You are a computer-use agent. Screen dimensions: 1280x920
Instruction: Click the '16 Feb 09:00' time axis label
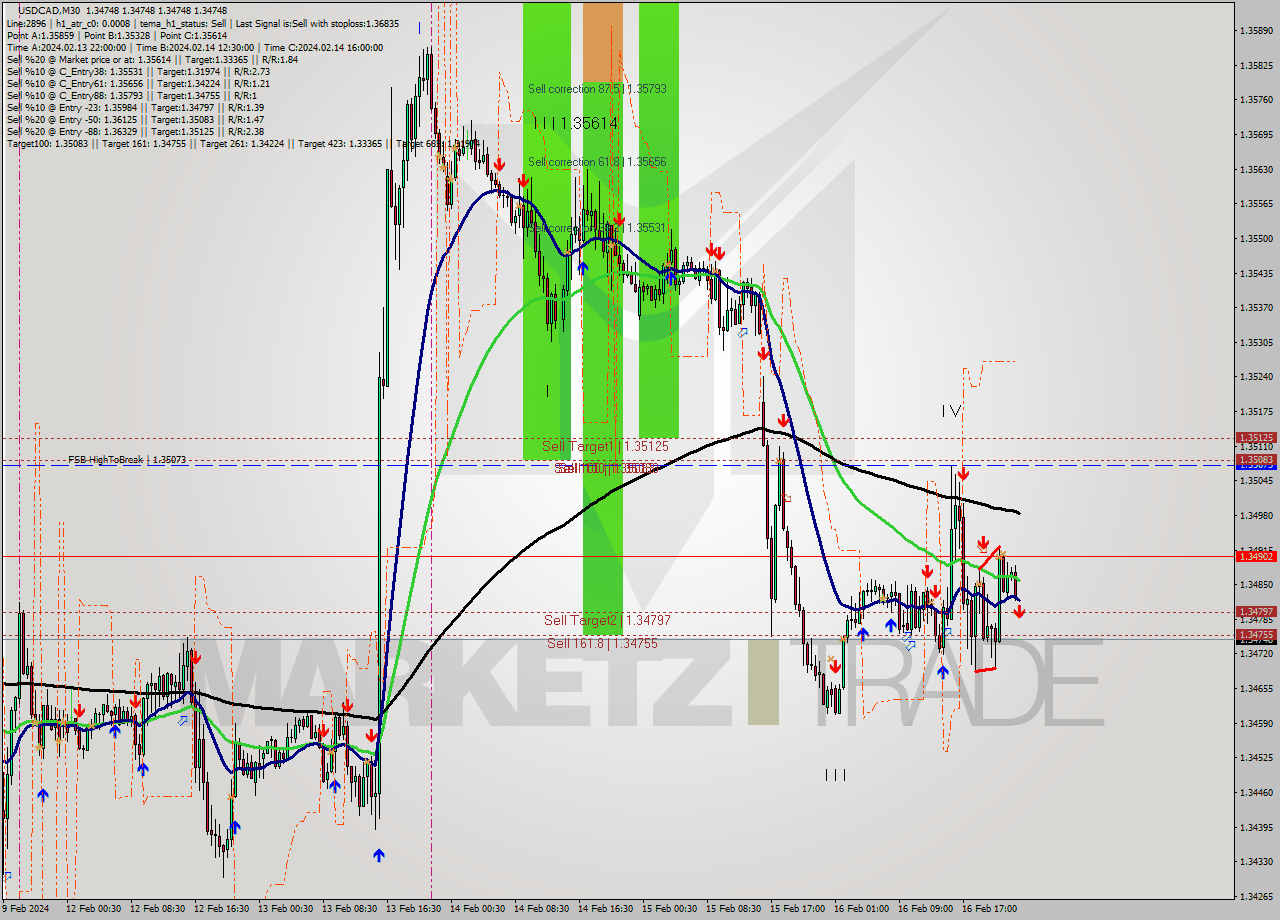925,909
